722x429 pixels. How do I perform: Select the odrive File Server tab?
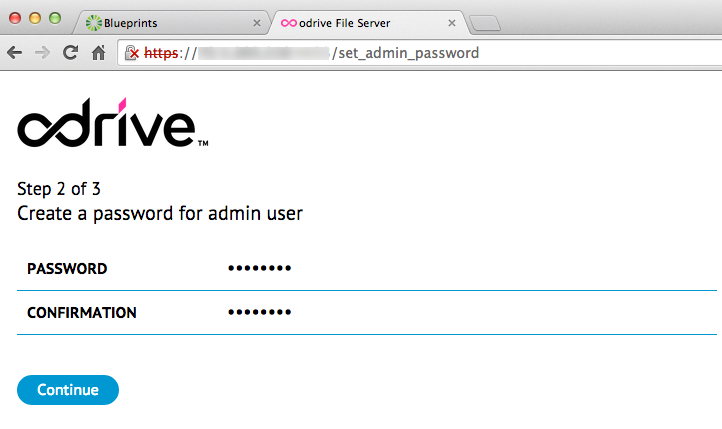(x=368, y=23)
